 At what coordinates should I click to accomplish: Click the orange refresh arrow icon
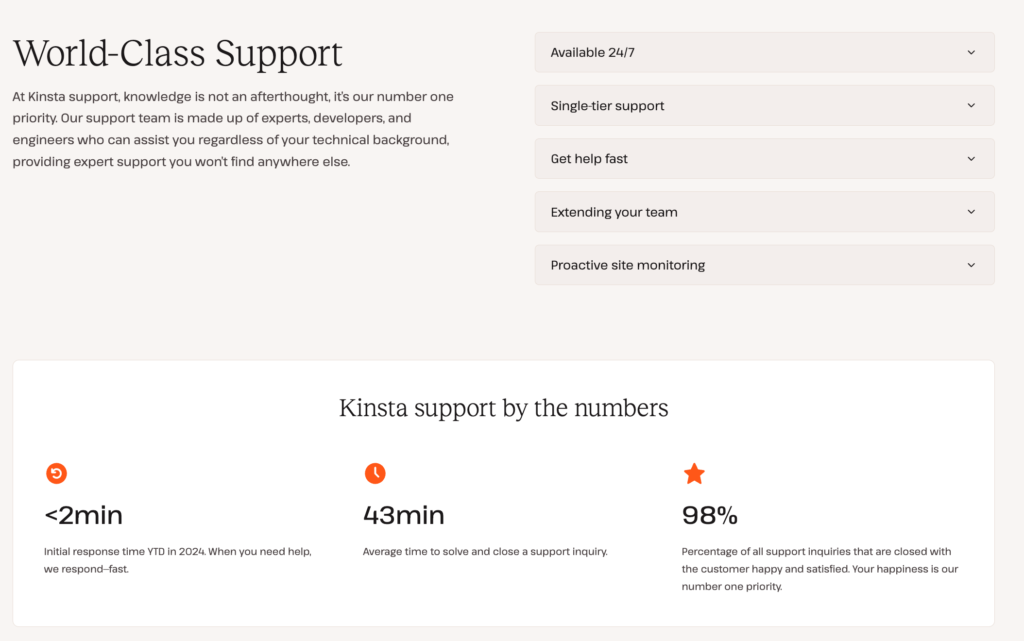[x=57, y=473]
